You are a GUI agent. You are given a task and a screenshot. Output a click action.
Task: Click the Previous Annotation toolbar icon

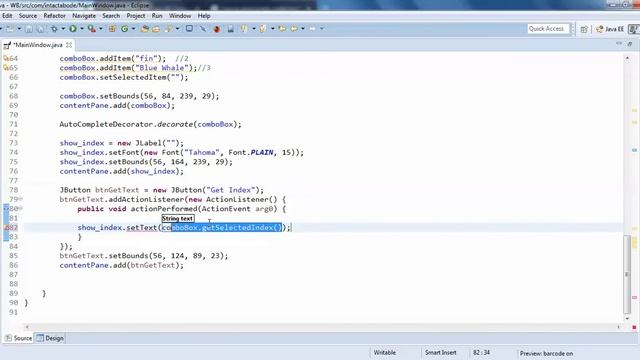[x=263, y=29]
